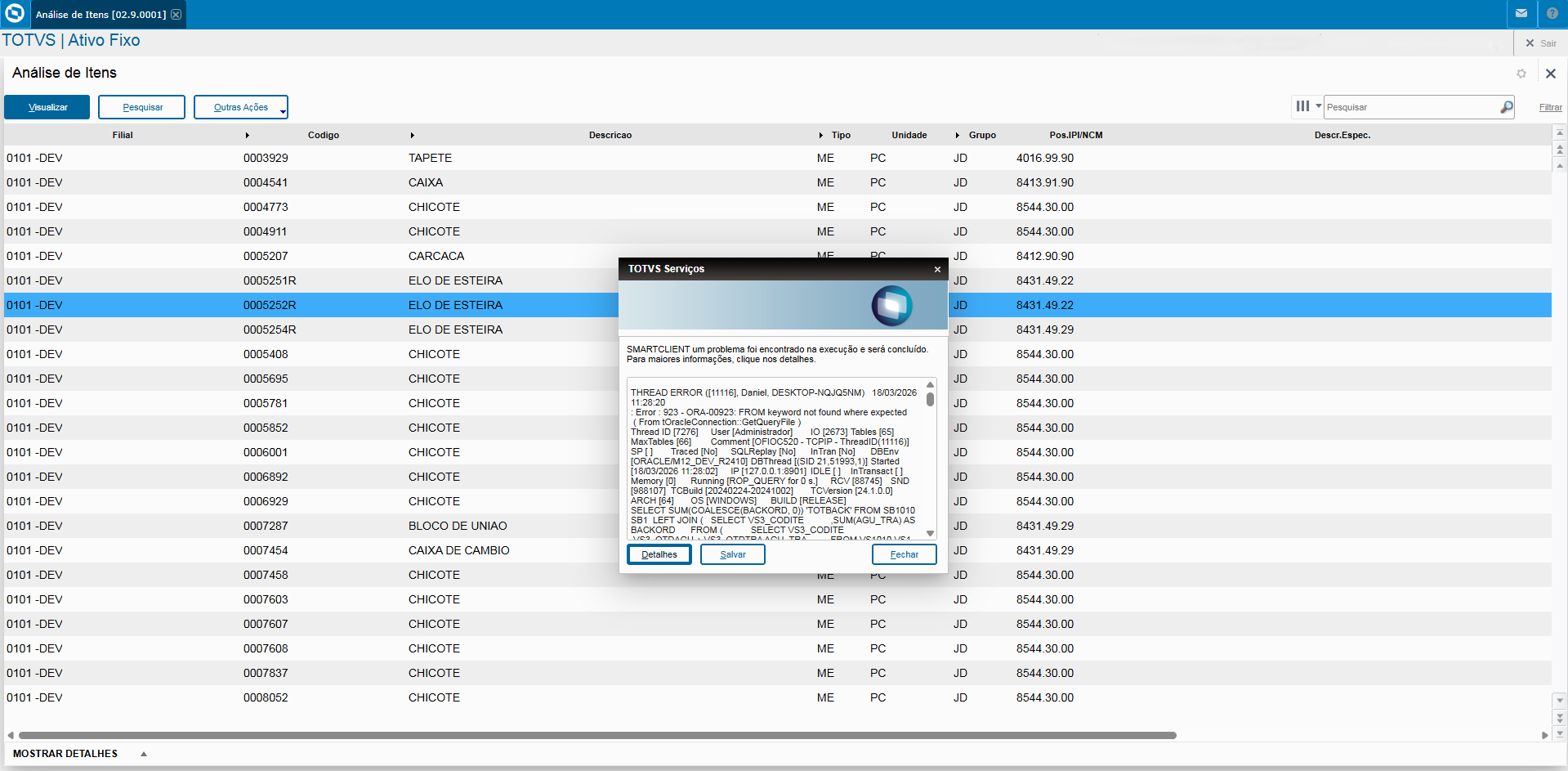Image resolution: width=1568 pixels, height=771 pixels.
Task: Close the Análise de Itens tab with its X
Action: point(176,15)
